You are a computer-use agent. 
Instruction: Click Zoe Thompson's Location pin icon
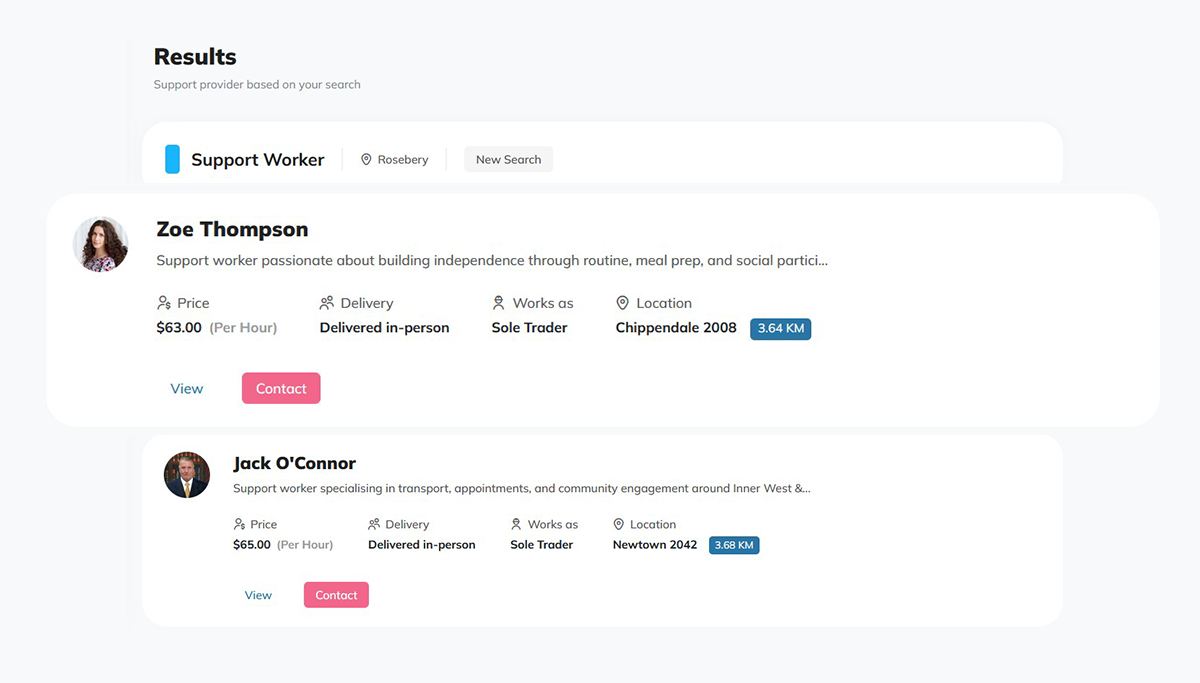(x=623, y=303)
